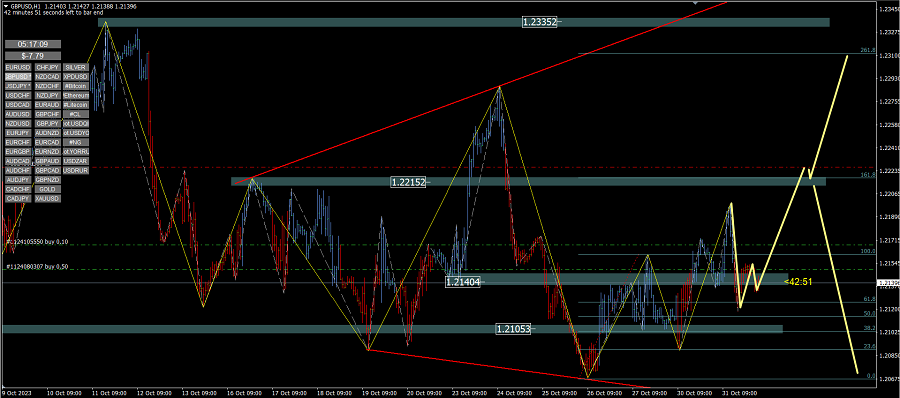This screenshot has height=398, width=900.
Task: Select the GBPJPY pair button
Action: tap(47, 123)
